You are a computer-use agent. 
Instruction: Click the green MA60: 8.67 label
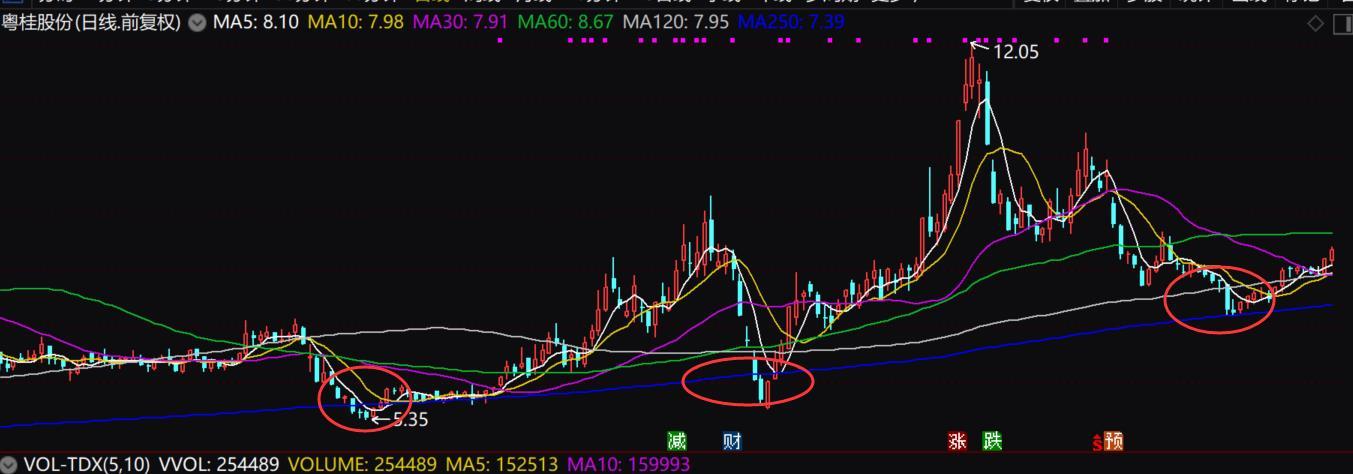[x=565, y=22]
